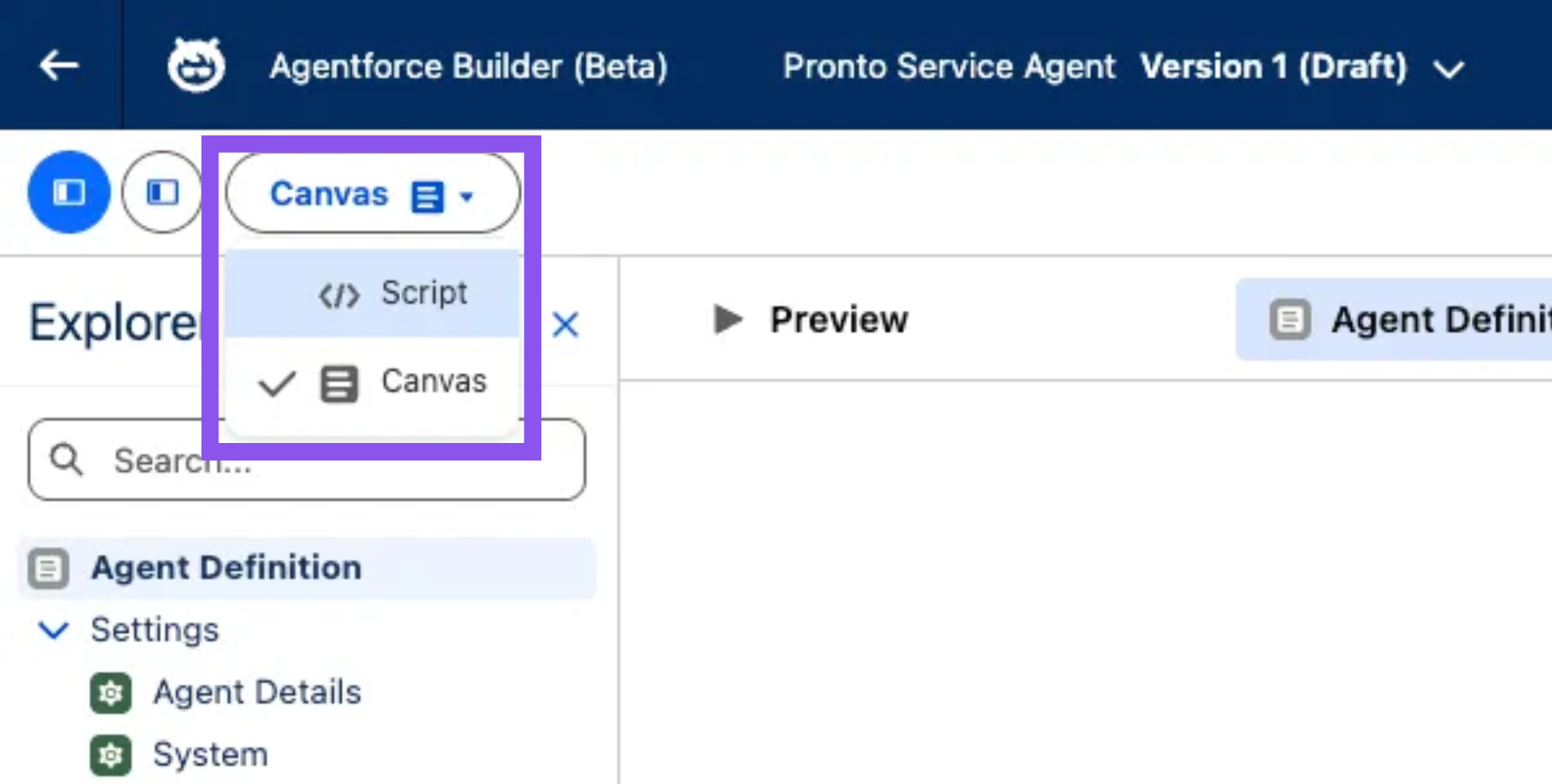
Task: Select Agent Definition in Explorer tree
Action: (226, 567)
